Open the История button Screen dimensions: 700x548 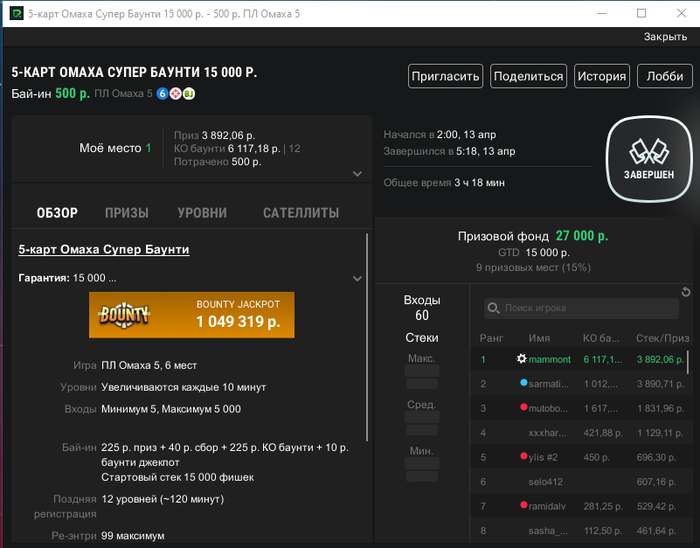click(601, 76)
